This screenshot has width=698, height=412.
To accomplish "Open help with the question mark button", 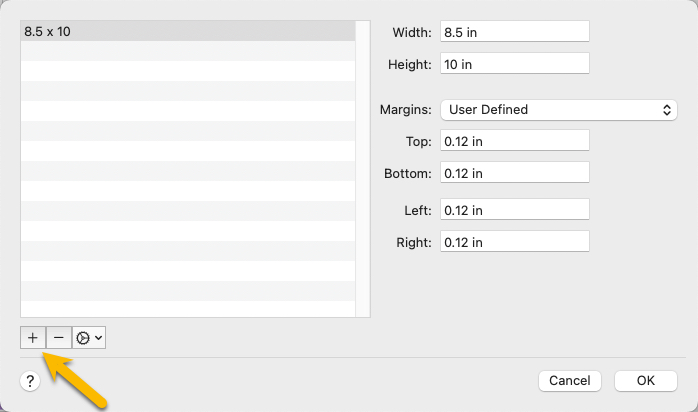I will 30,380.
